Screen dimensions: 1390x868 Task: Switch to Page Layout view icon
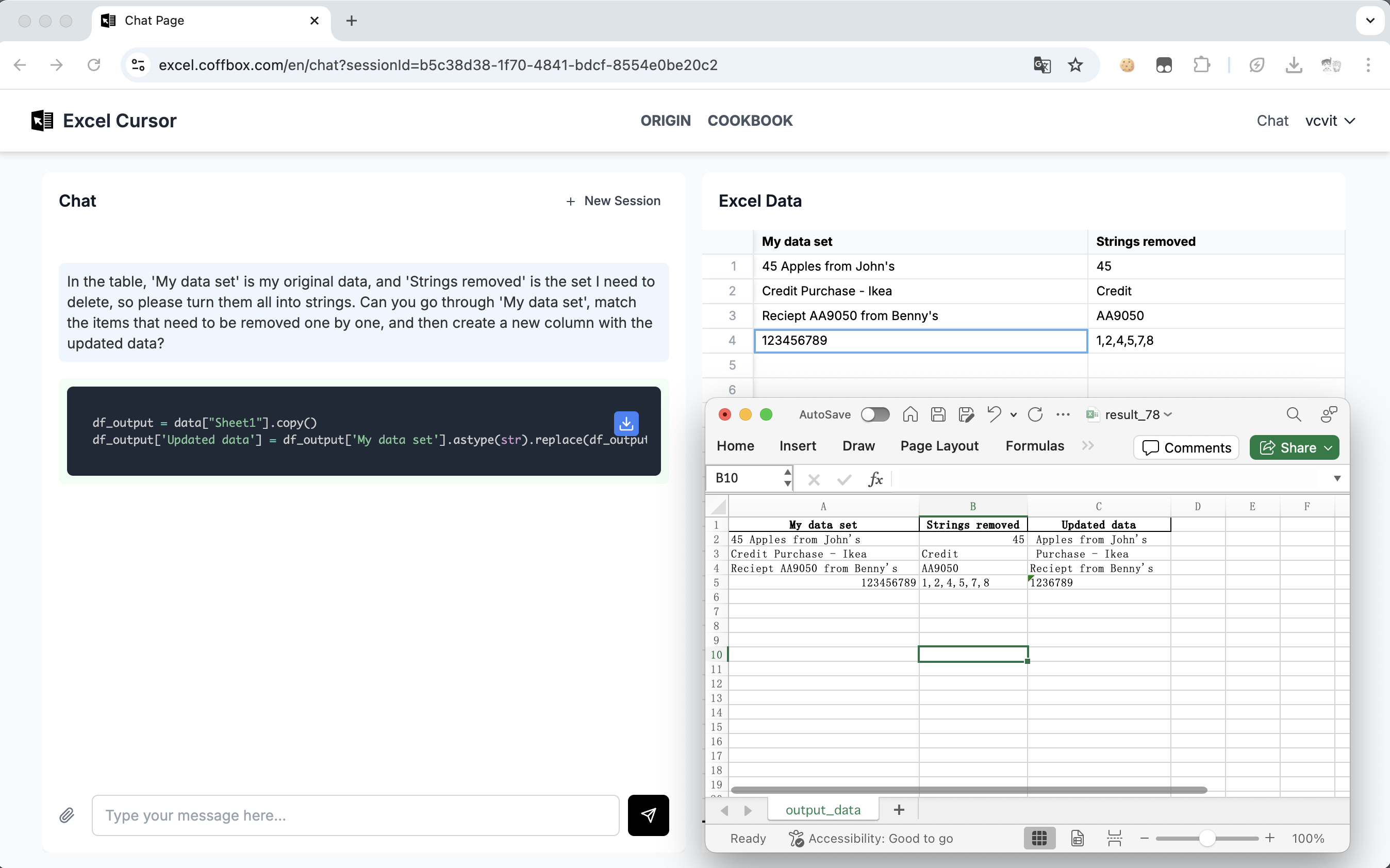pyautogui.click(x=1077, y=838)
